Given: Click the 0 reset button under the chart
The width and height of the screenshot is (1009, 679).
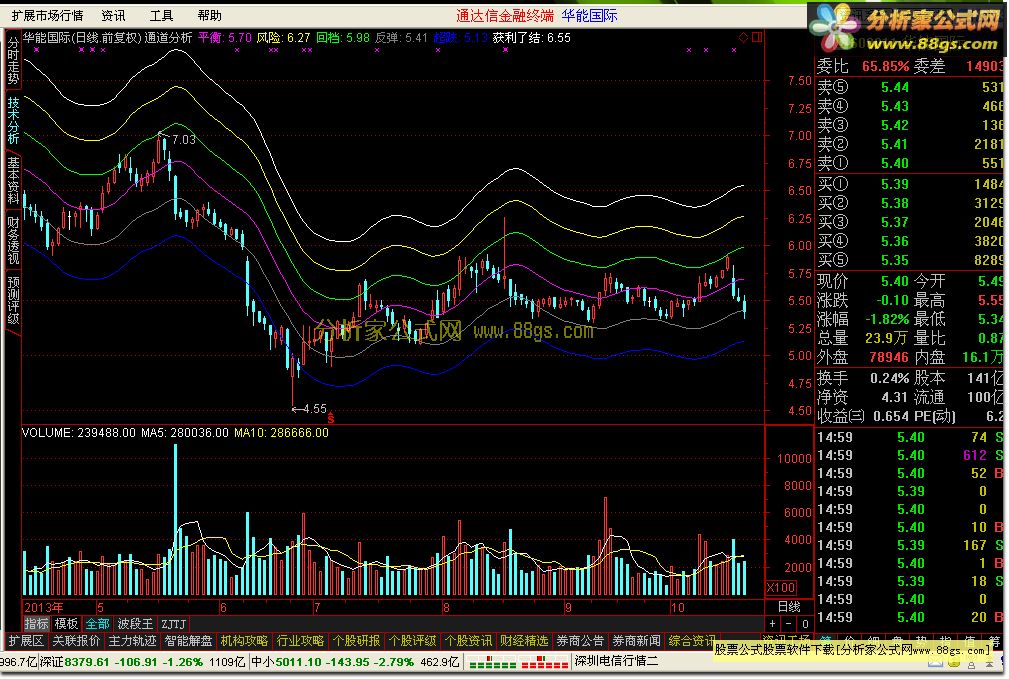Looking at the screenshot, I should point(804,624).
